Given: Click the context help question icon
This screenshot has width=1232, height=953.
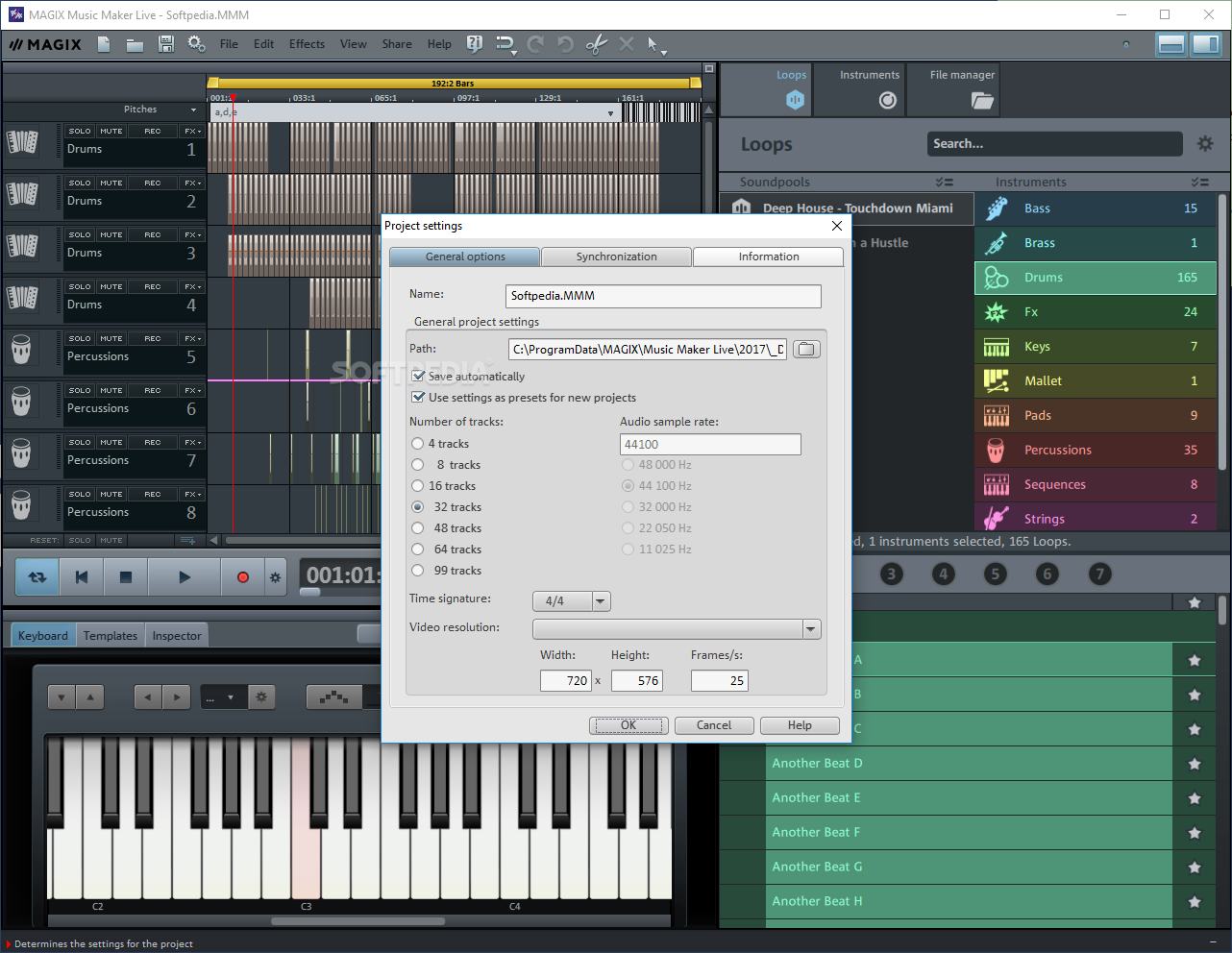Looking at the screenshot, I should point(474,44).
